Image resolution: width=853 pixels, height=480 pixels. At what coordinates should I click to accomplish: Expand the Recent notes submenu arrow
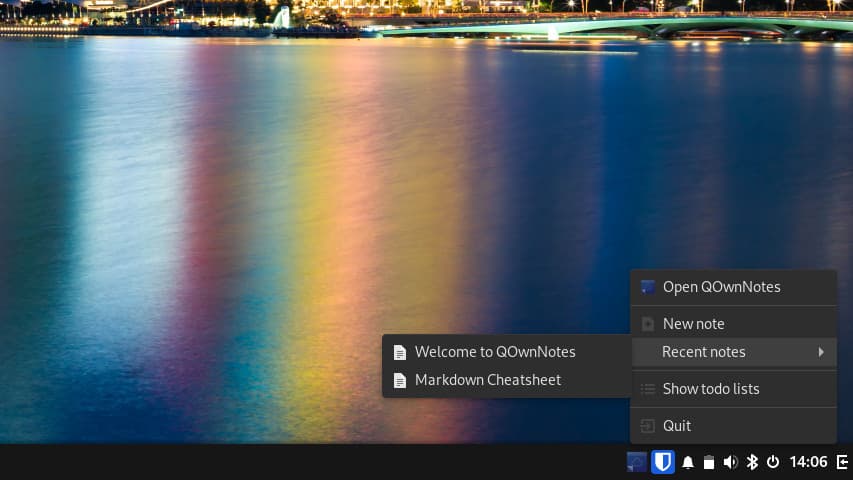[821, 352]
